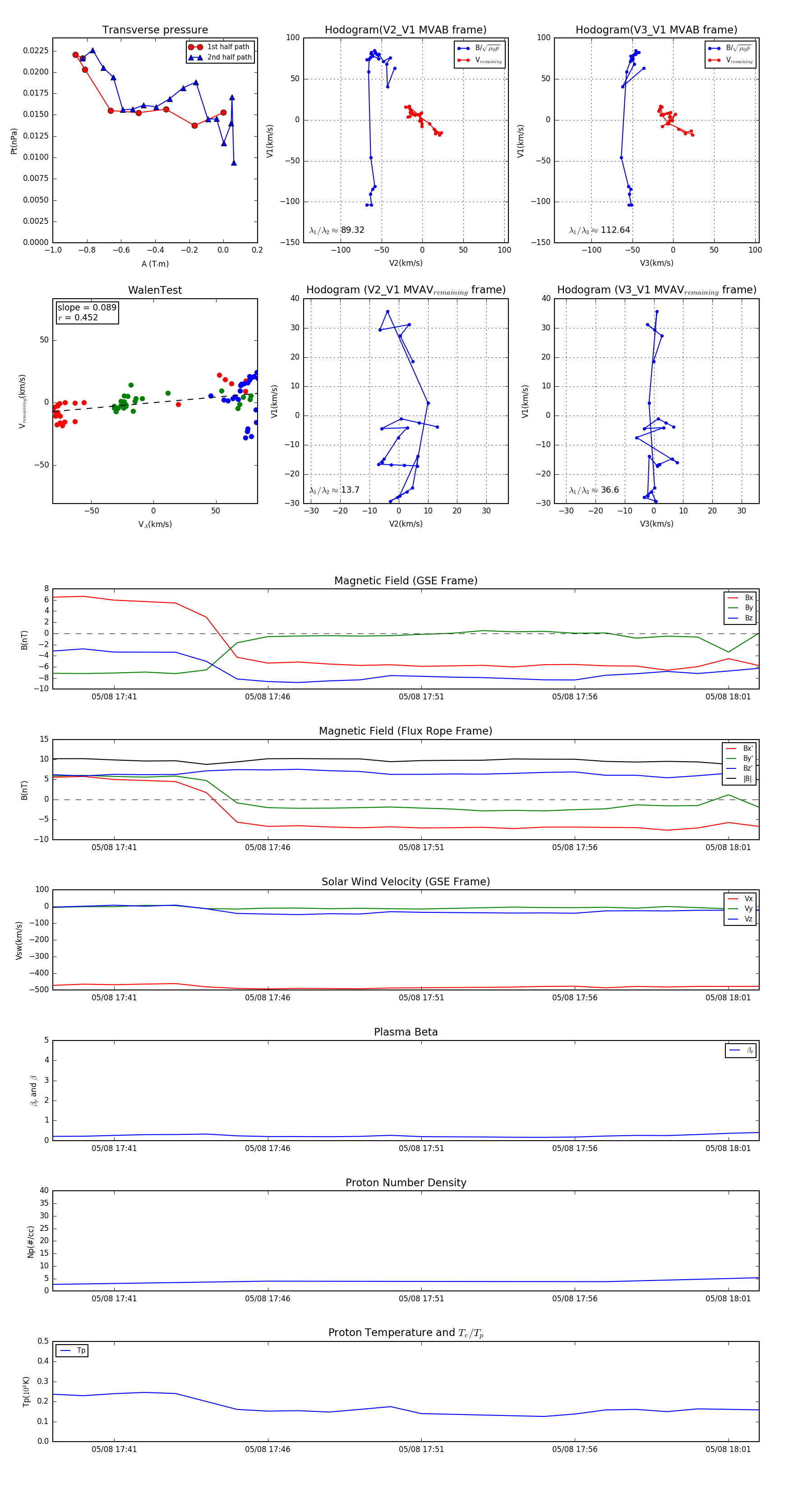Select the beta_p legend entry

tap(741, 1050)
